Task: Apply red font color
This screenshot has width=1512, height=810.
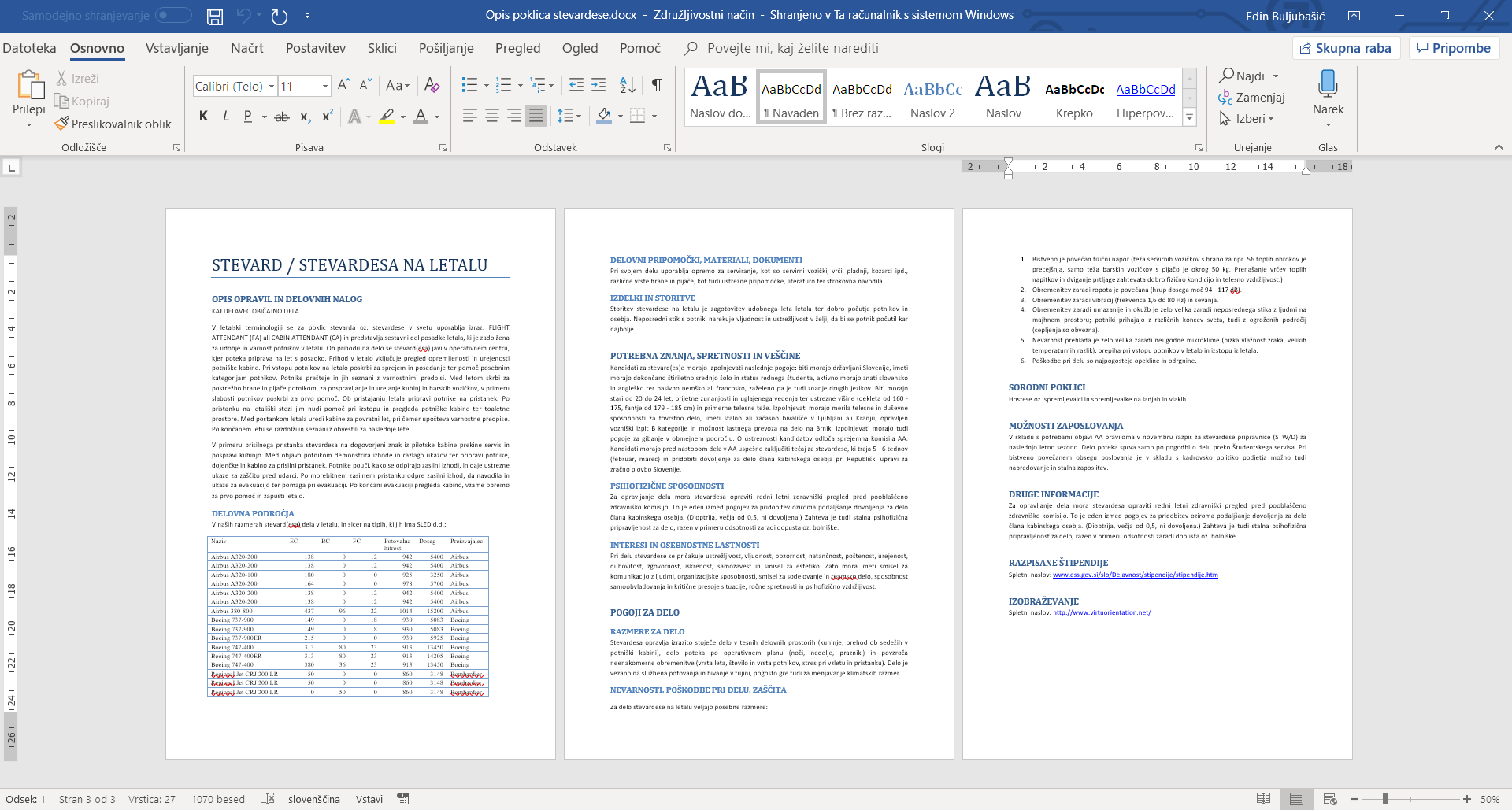Action: coord(421,117)
